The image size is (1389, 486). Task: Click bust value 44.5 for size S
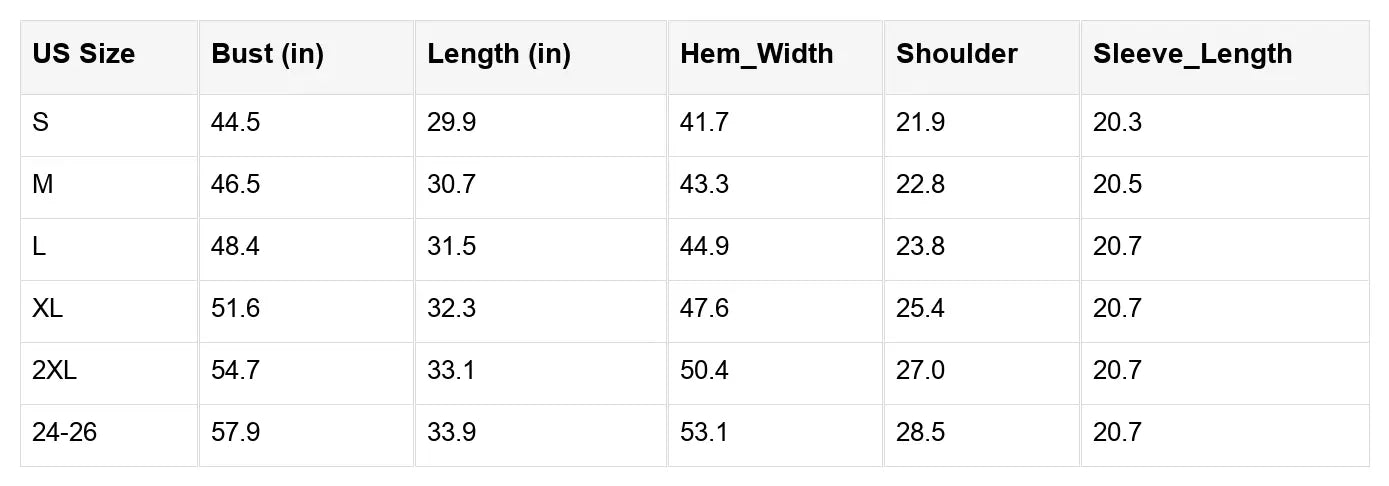(235, 123)
